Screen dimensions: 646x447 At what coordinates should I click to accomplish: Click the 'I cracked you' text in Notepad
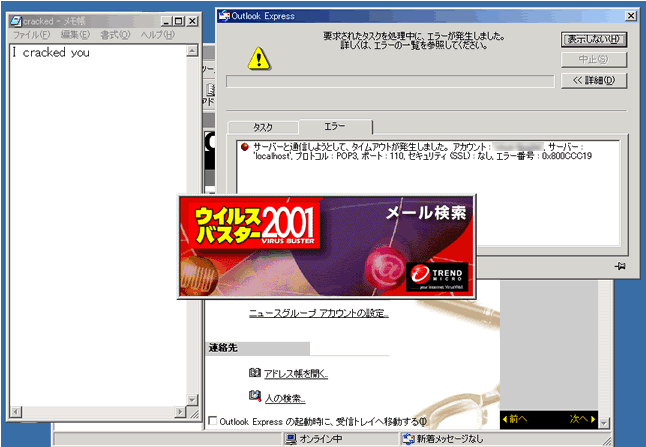click(51, 52)
